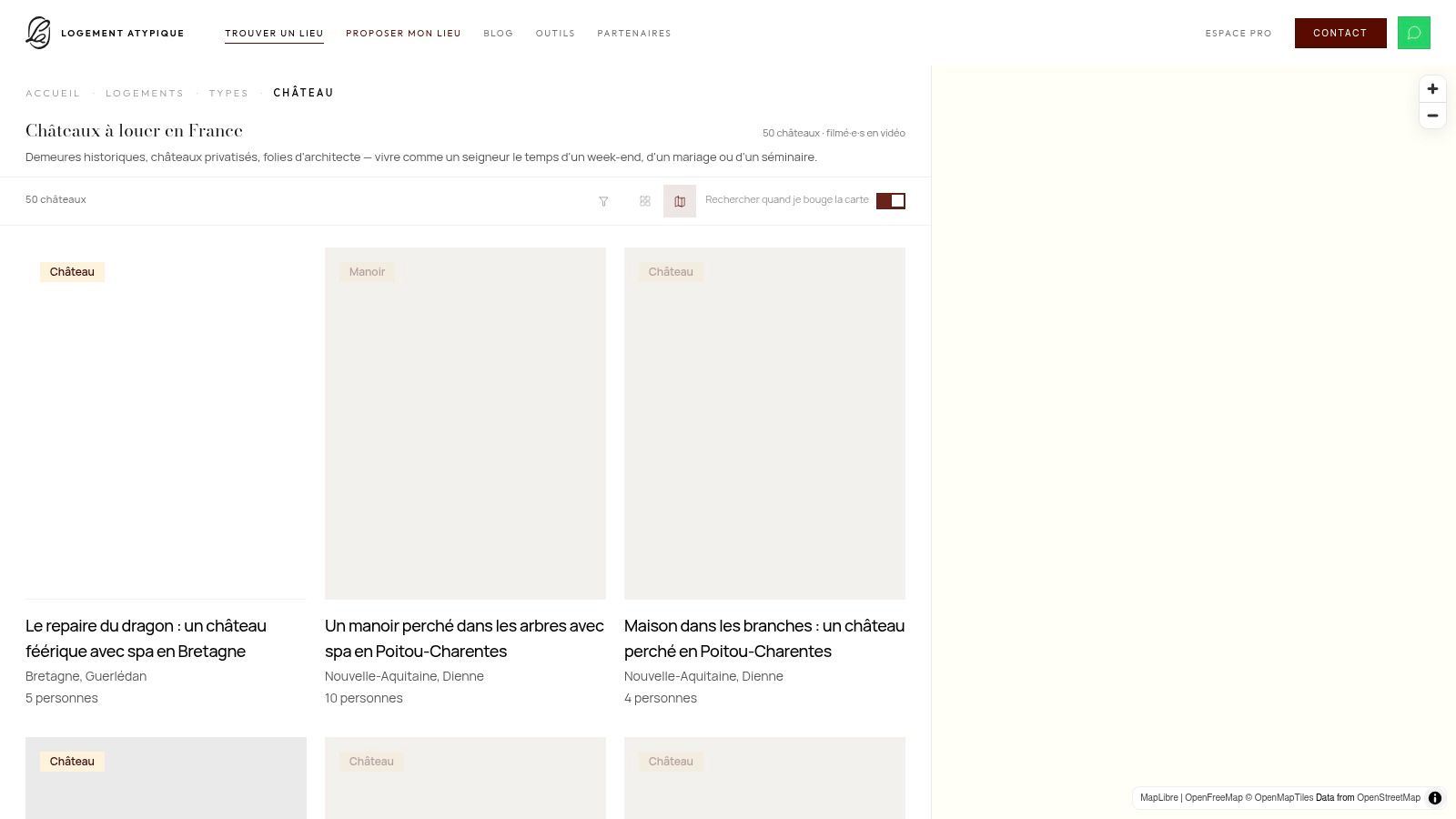Go to Accueil breadcrumb
Screen dimensions: 1456x819
53,93
